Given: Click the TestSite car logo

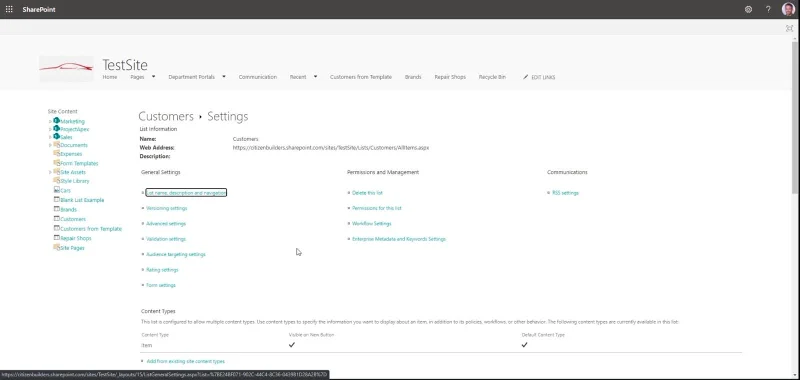Looking at the screenshot, I should pyautogui.click(x=66, y=68).
